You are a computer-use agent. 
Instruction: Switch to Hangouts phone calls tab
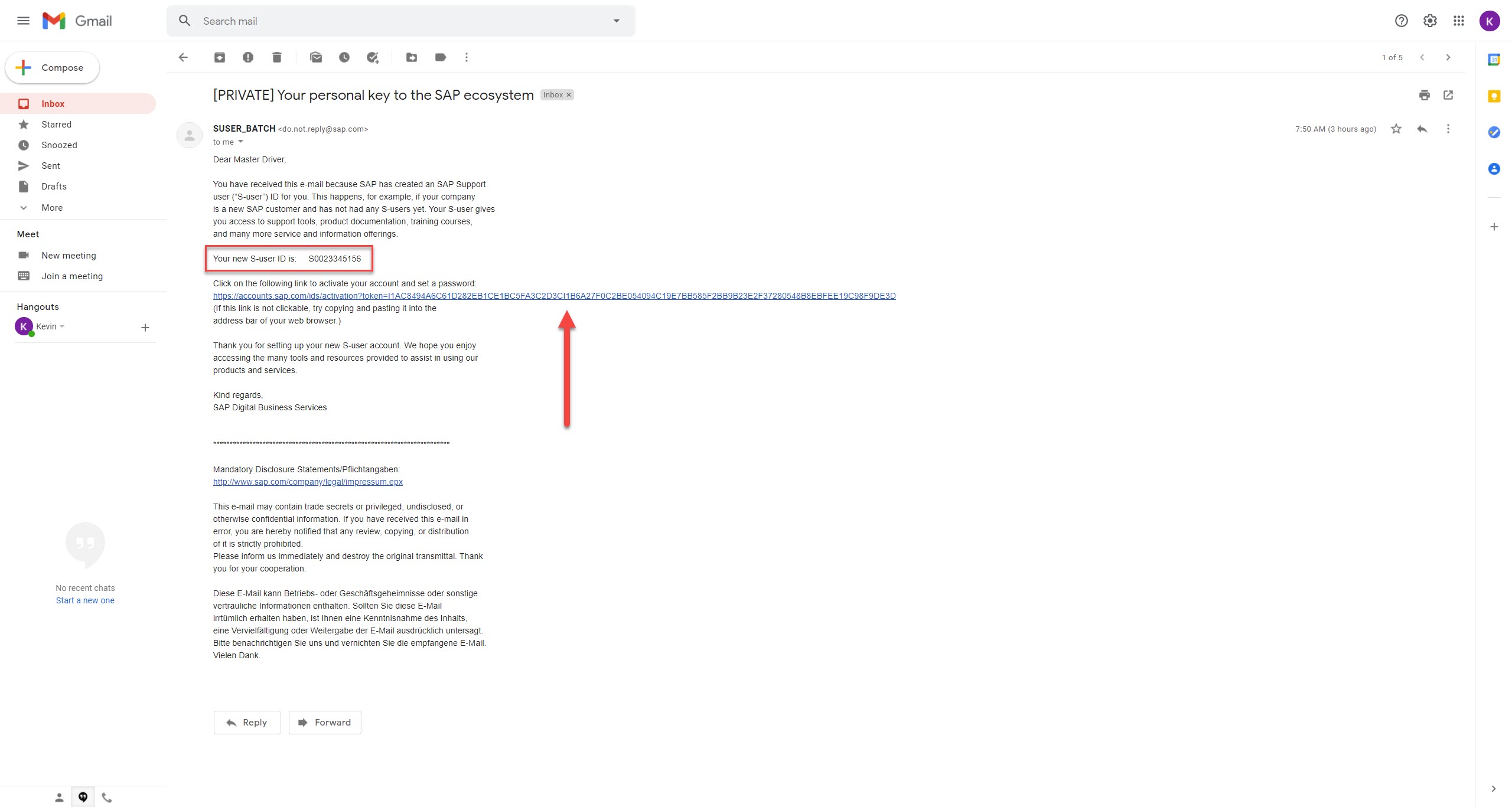(x=107, y=798)
